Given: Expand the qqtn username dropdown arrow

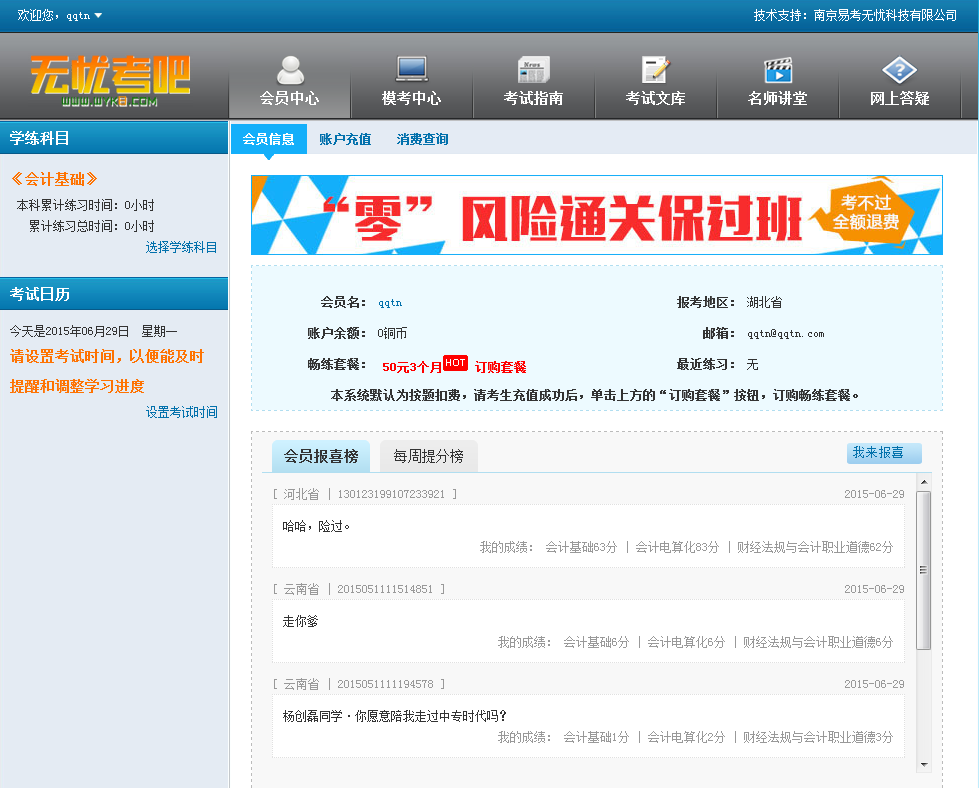Looking at the screenshot, I should click(98, 15).
